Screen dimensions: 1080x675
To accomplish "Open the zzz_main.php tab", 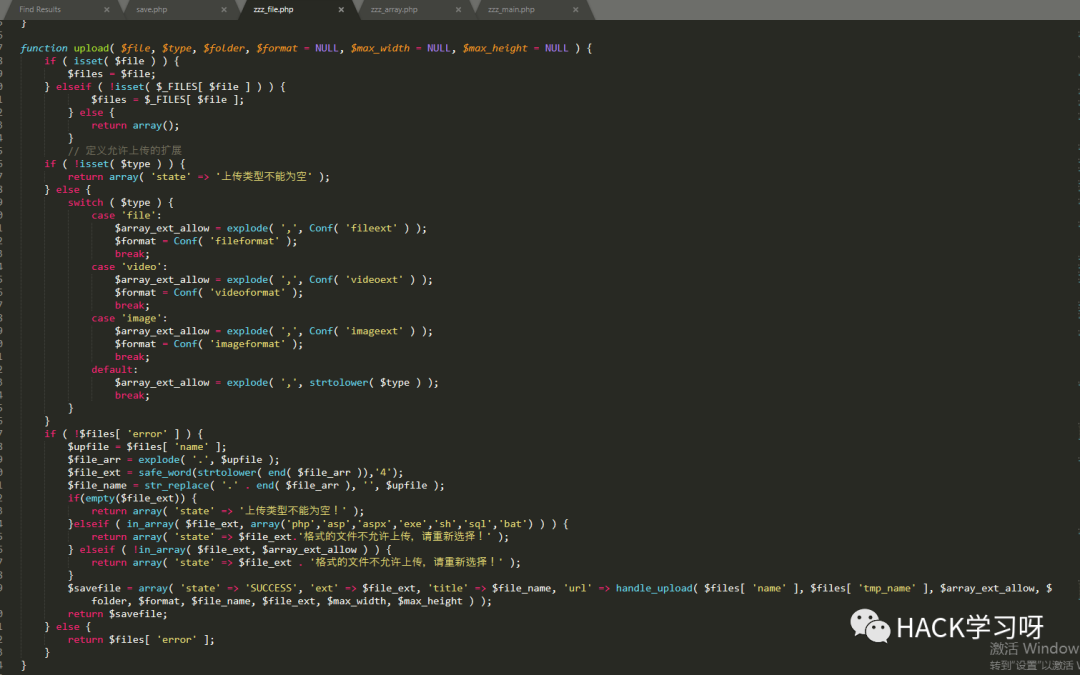I will tap(511, 10).
